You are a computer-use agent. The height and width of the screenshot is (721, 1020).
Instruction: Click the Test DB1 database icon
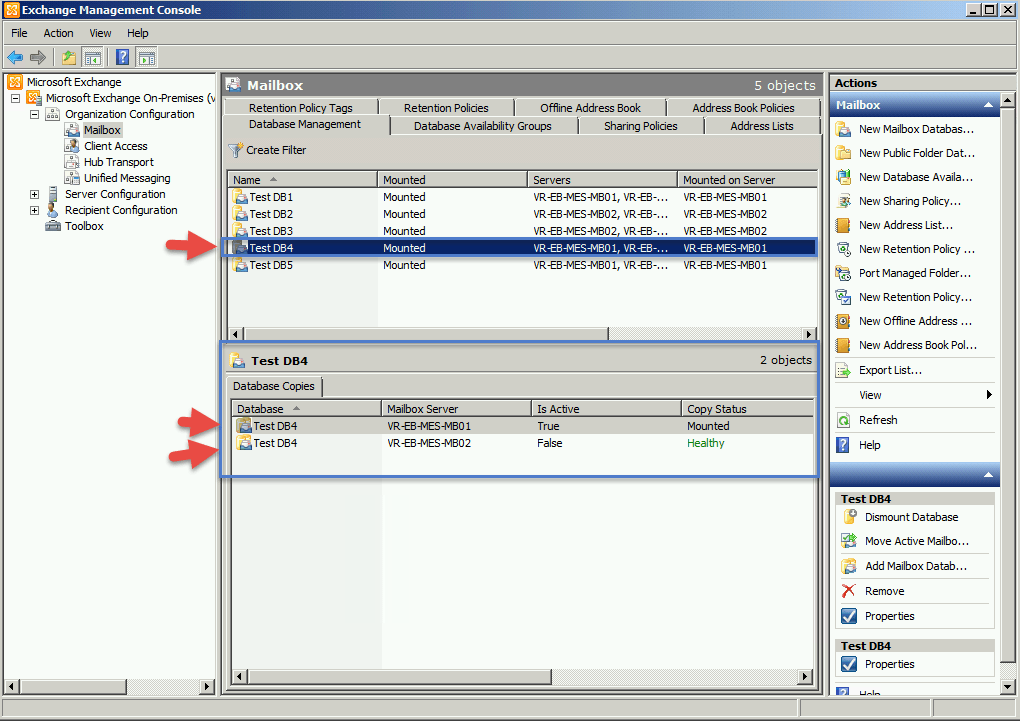(240, 197)
